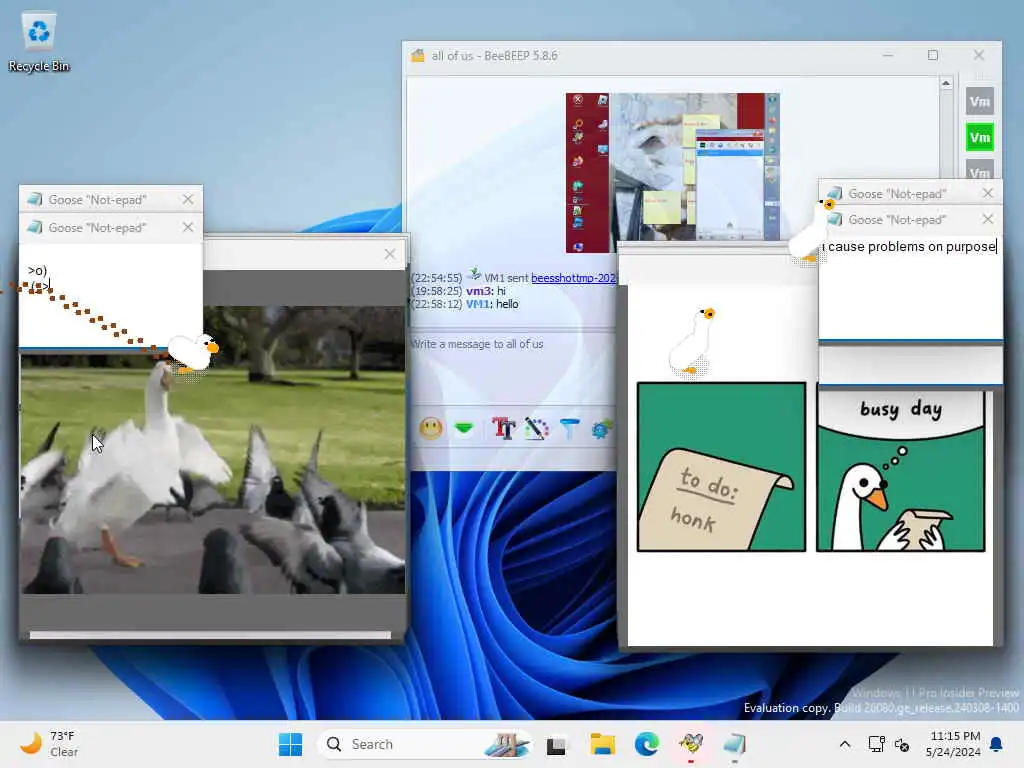Image resolution: width=1024 pixels, height=768 pixels.
Task: Open the Recycle Bin desktop icon
Action: click(39, 42)
